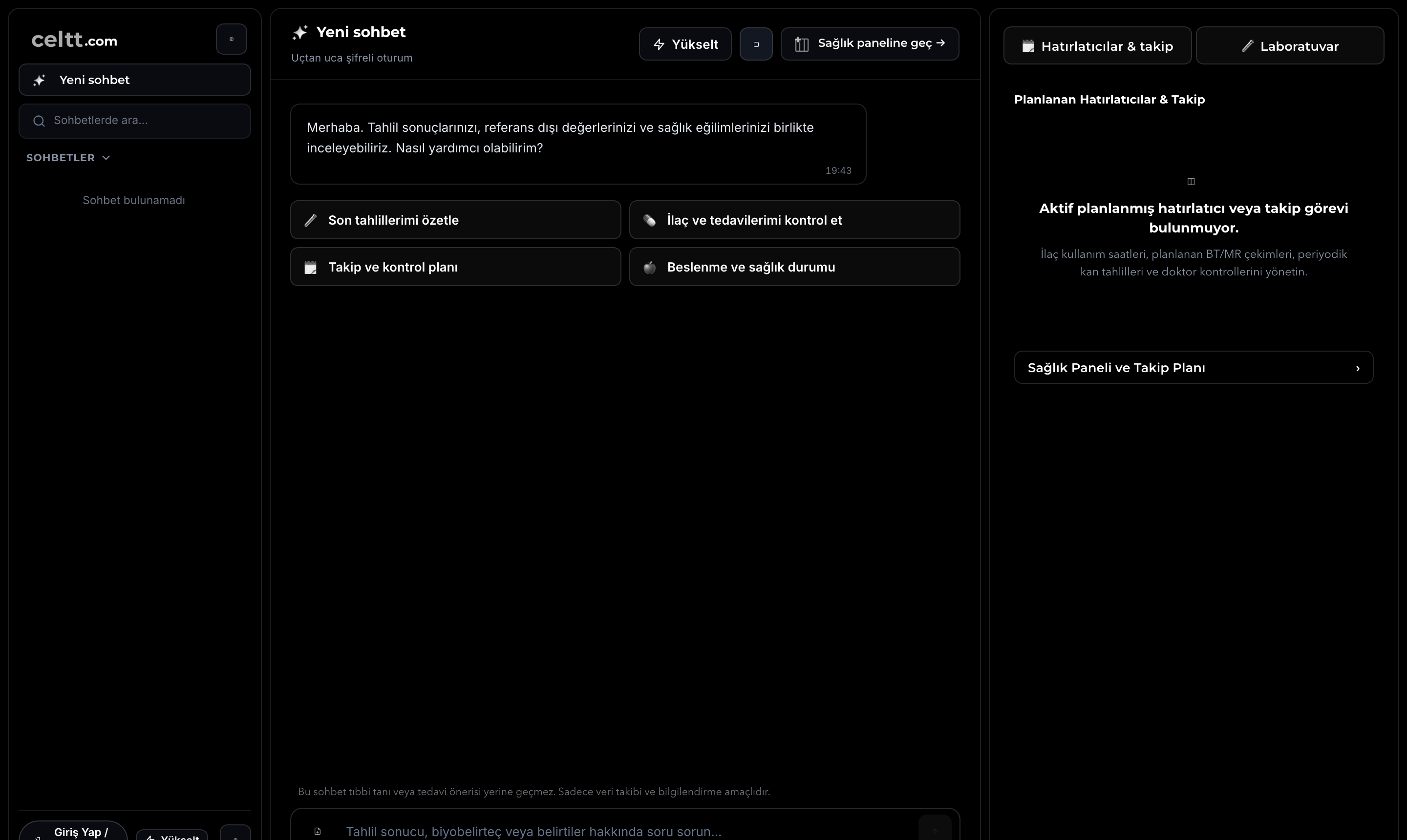Click the small icon above the empty reminders message
The width and height of the screenshot is (1407, 840).
pos(1191,182)
